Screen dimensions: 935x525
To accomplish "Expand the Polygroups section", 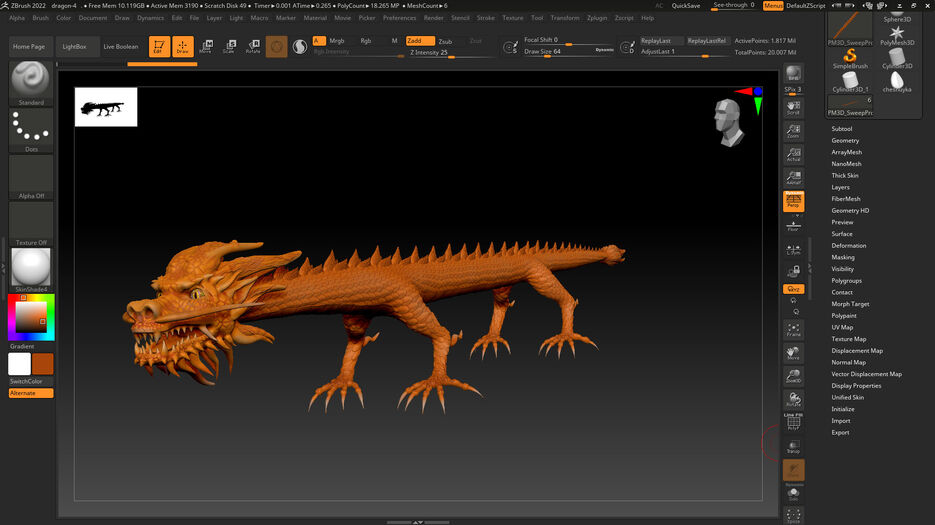I will [x=846, y=280].
